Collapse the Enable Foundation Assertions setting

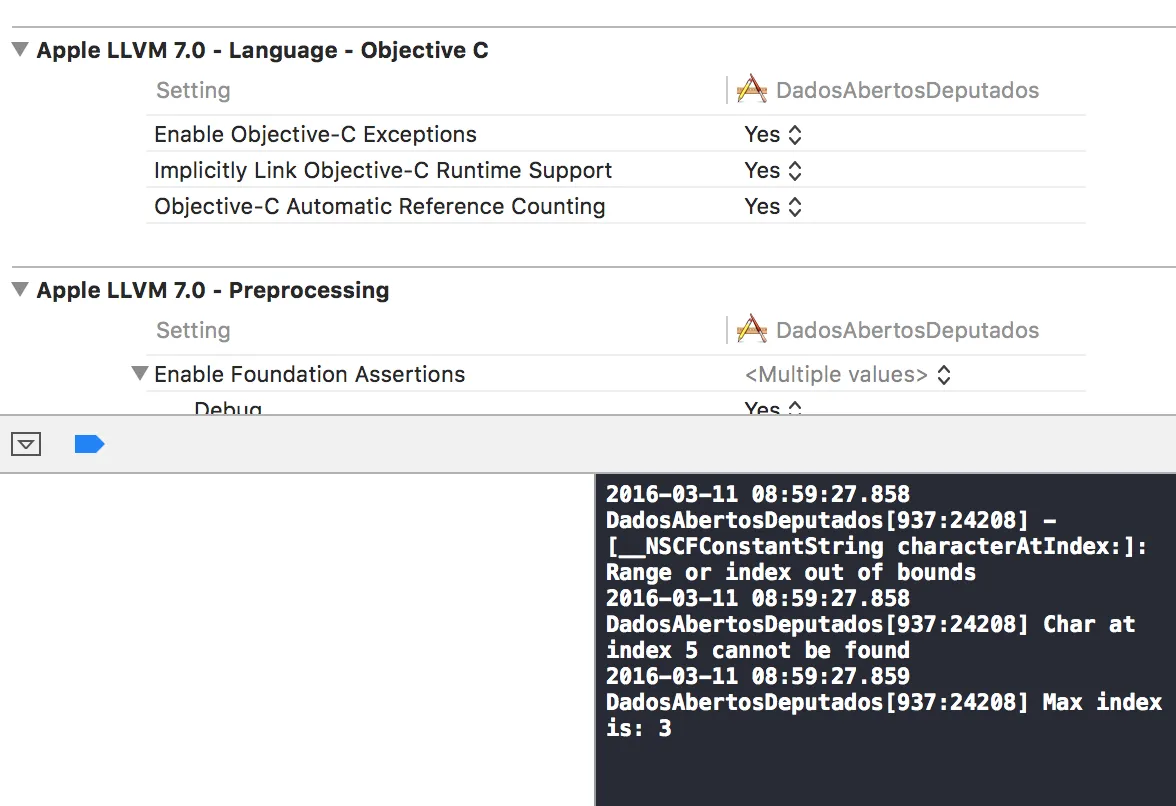click(139, 374)
